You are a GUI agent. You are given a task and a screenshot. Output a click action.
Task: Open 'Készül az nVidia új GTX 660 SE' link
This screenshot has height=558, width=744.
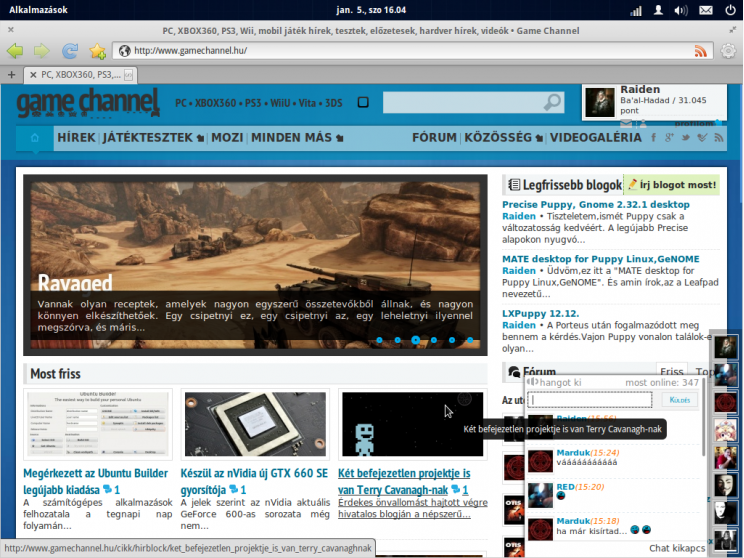(254, 481)
